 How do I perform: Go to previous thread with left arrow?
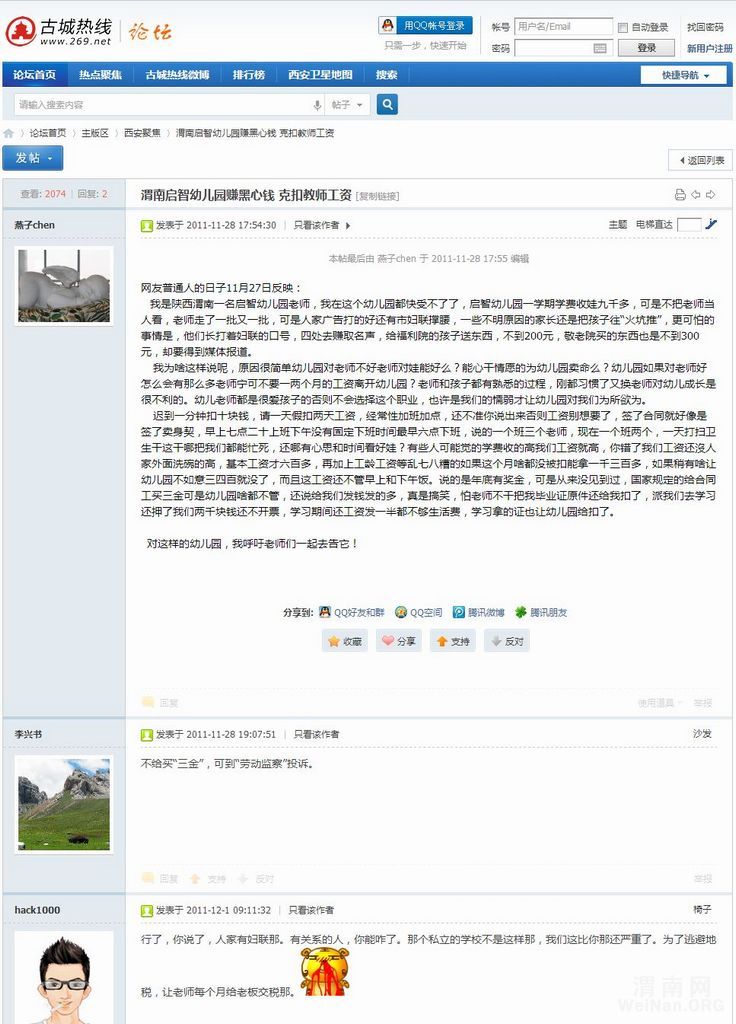(x=696, y=195)
